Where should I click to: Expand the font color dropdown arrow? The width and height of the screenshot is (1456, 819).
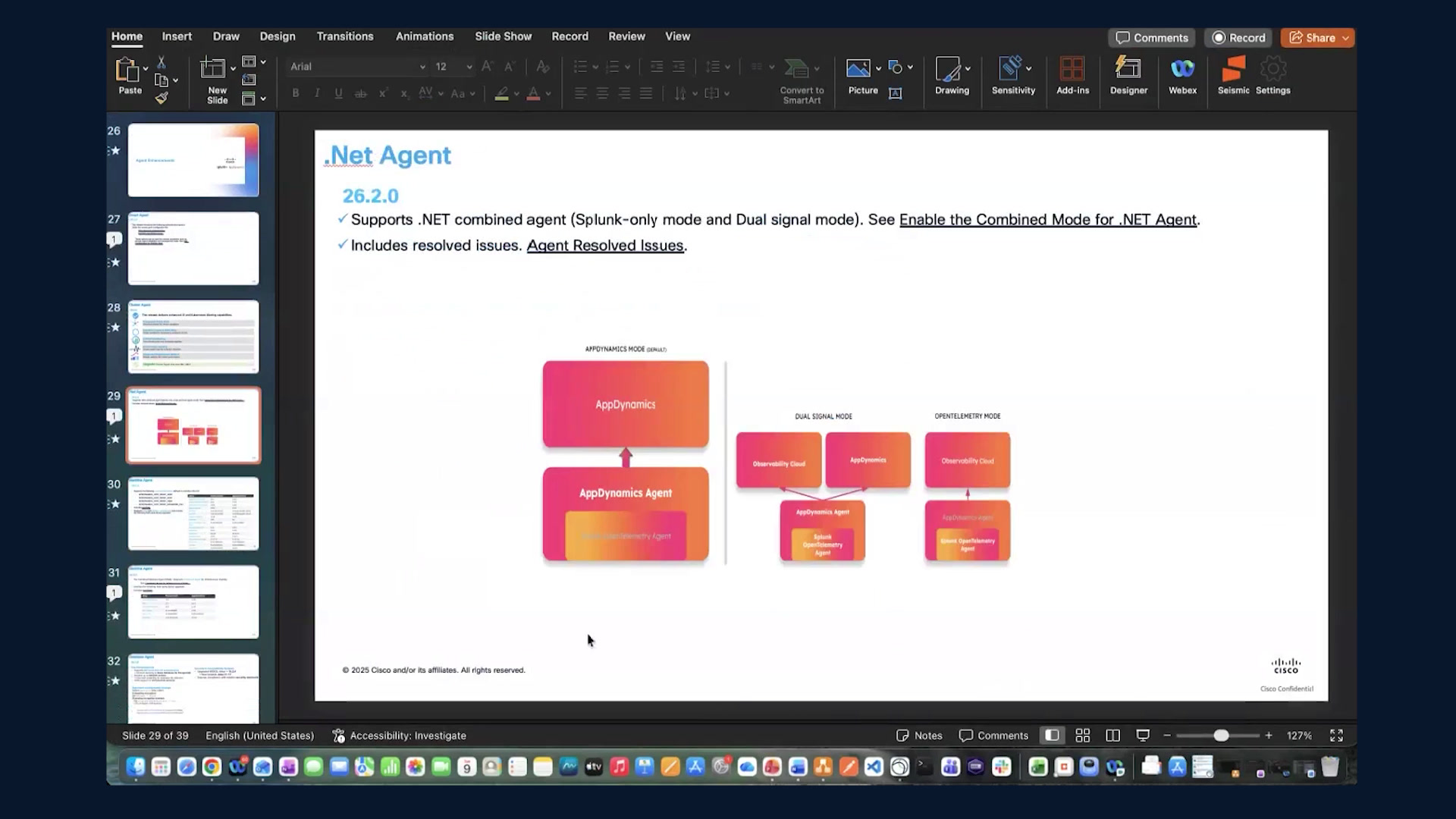[x=548, y=94]
